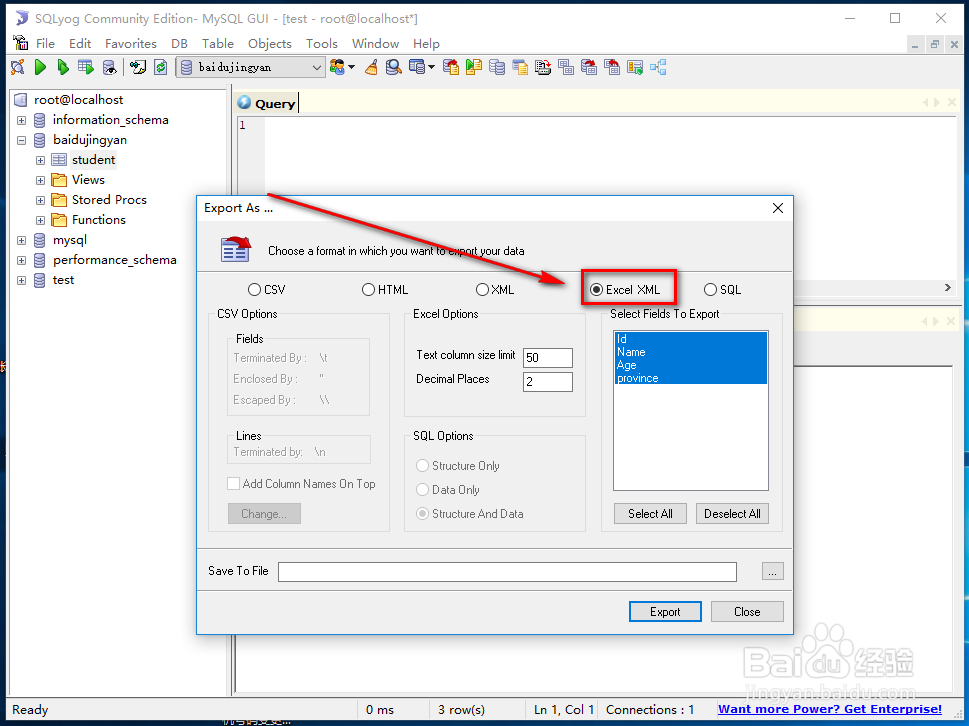Image resolution: width=969 pixels, height=726 pixels.
Task: Click the Export button
Action: [x=665, y=612]
